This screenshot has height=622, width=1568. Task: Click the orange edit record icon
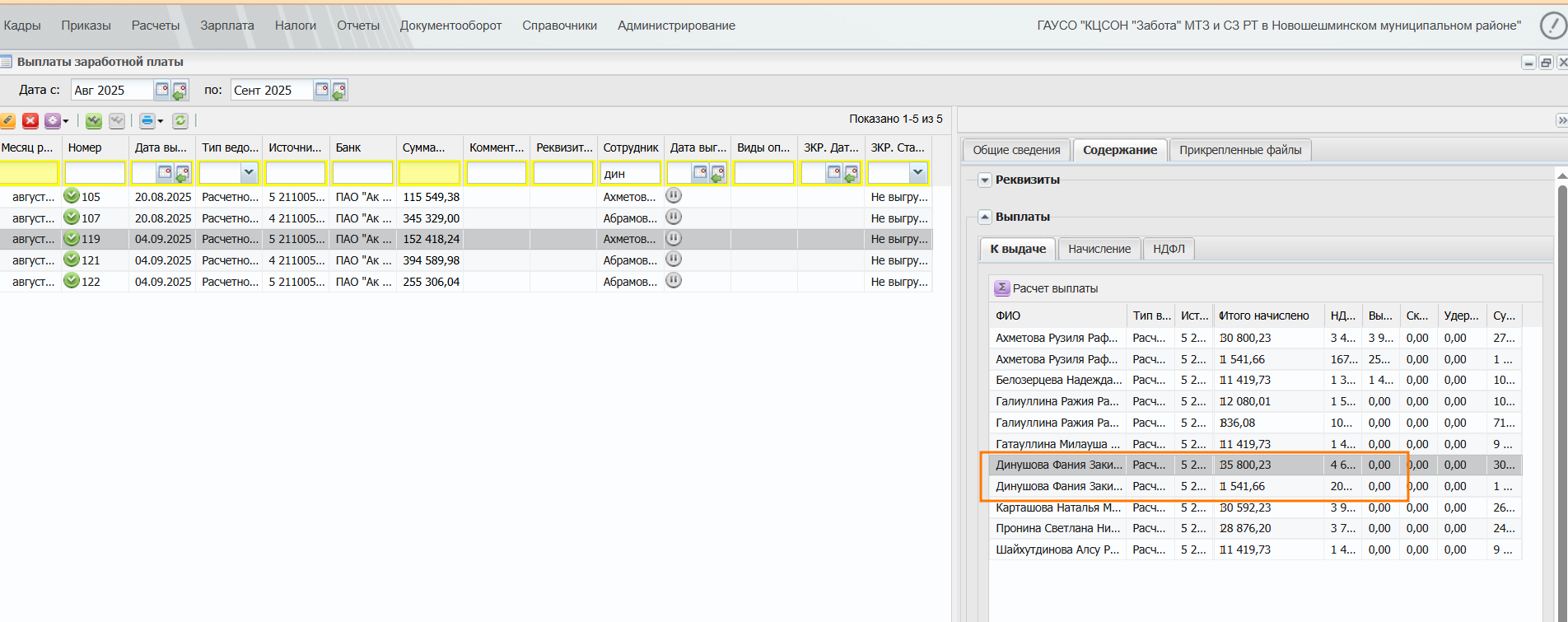[x=7, y=121]
